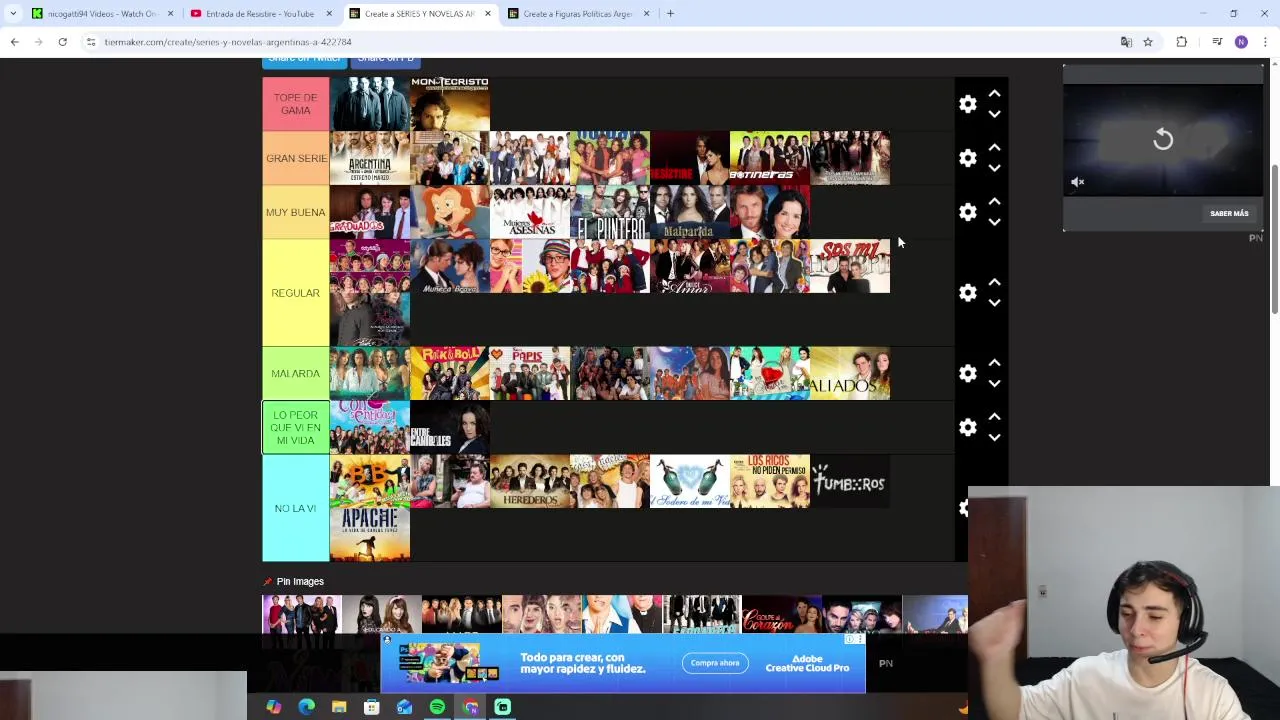Replay the video advertisement
Screen dimensions: 1280x720
[x=1163, y=139]
